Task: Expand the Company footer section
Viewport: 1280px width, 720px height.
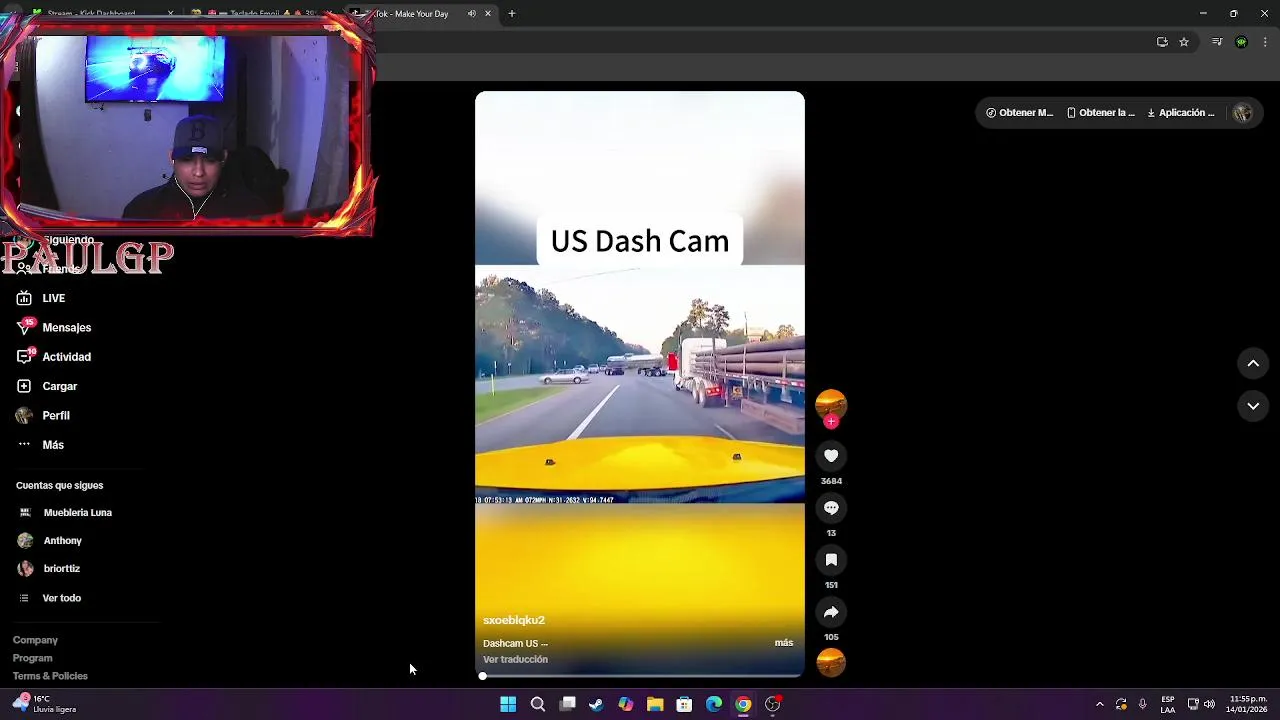Action: point(35,640)
